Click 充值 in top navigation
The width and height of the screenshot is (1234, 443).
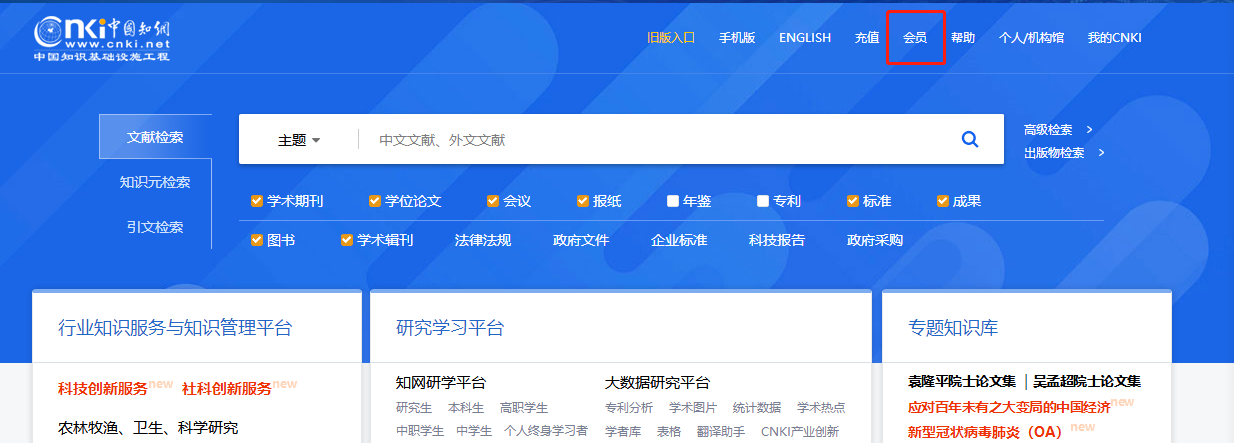867,38
